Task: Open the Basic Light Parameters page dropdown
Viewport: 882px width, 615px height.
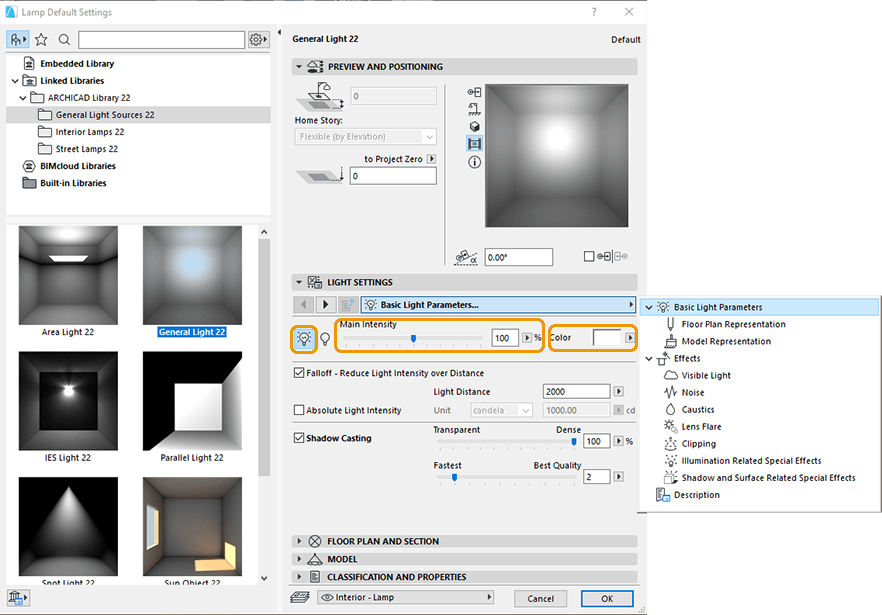Action: pyautogui.click(x=498, y=304)
